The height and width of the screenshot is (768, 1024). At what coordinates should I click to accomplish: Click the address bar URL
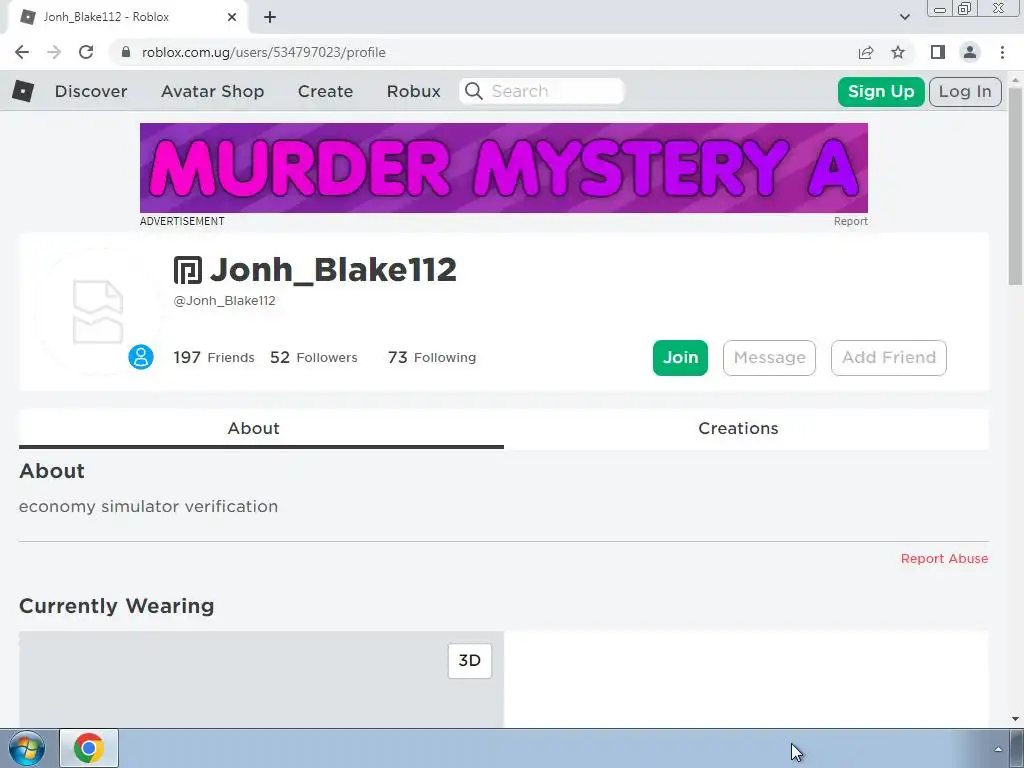pos(263,52)
